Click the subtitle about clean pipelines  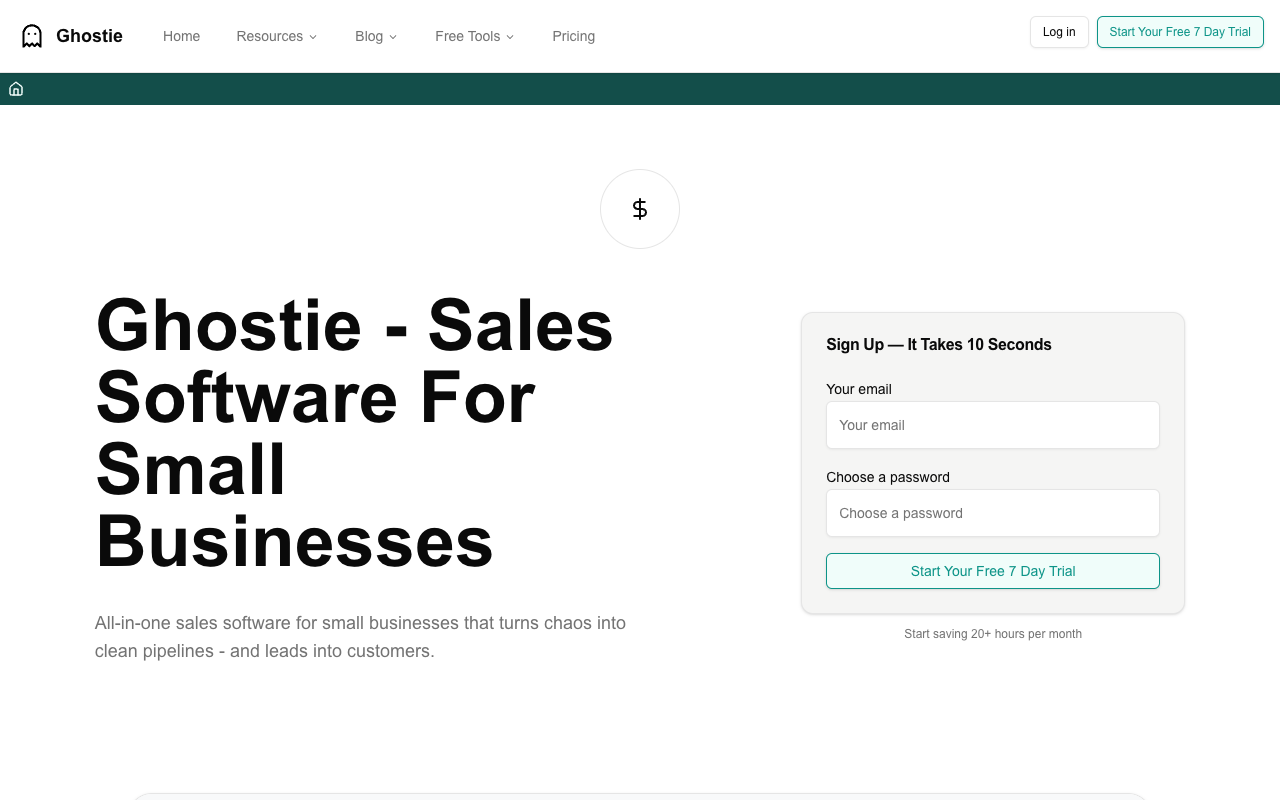coord(360,637)
